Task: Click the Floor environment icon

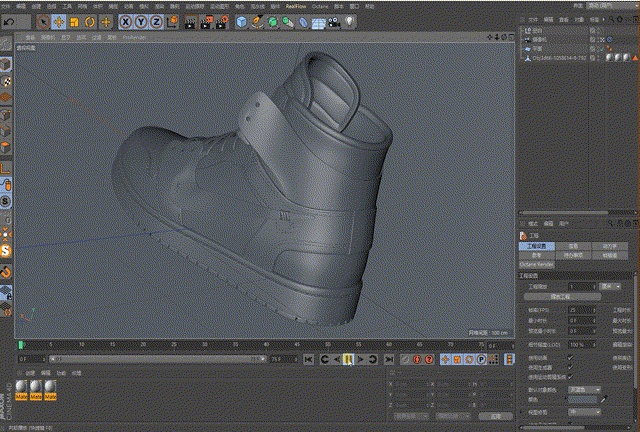Action: 318,23
